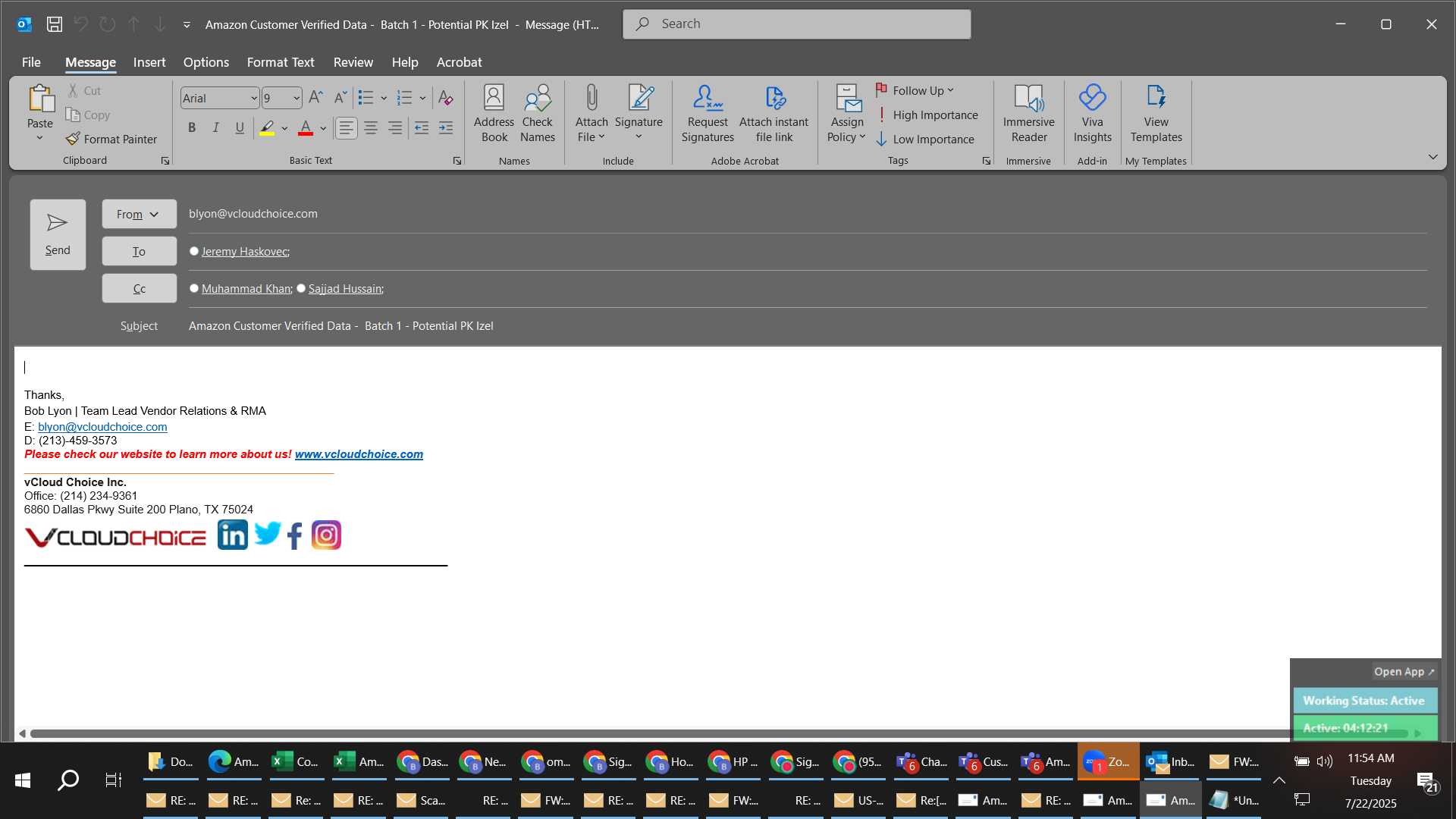Collapse the ribbon with chevron
This screenshot has height=819, width=1456.
click(x=1432, y=157)
